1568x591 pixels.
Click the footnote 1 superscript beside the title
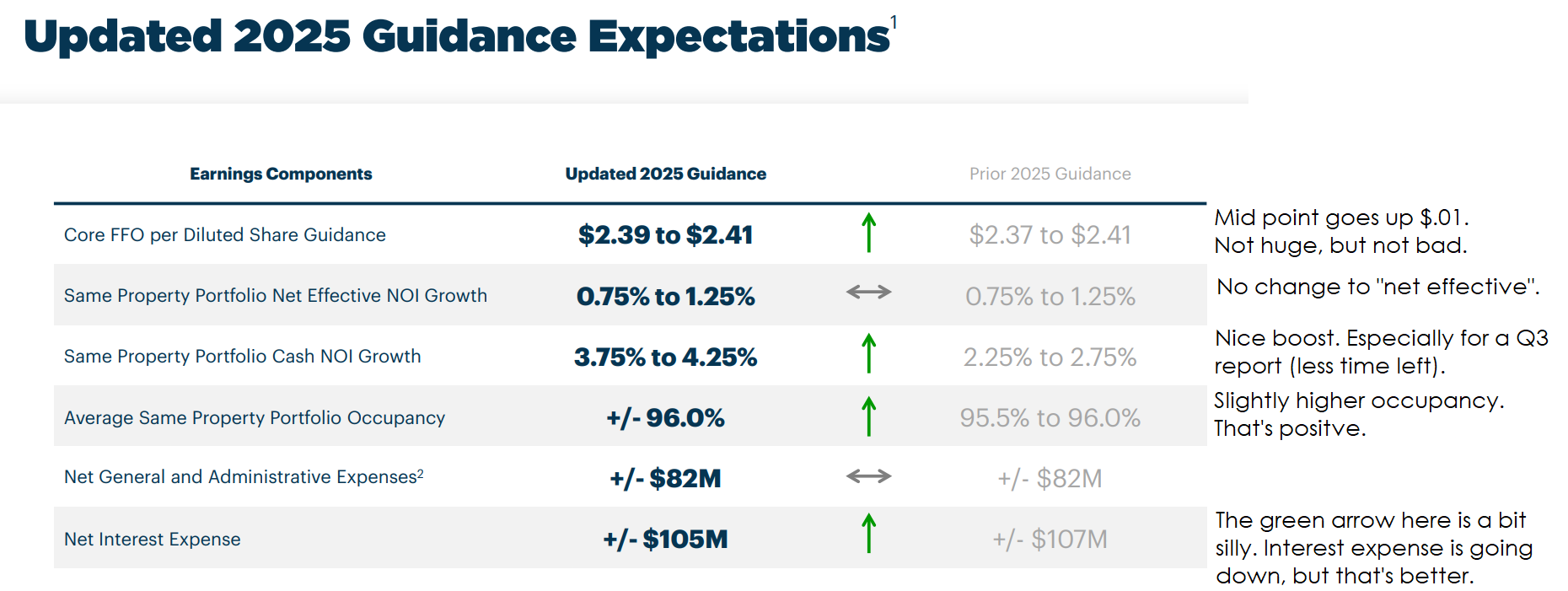coord(894,23)
